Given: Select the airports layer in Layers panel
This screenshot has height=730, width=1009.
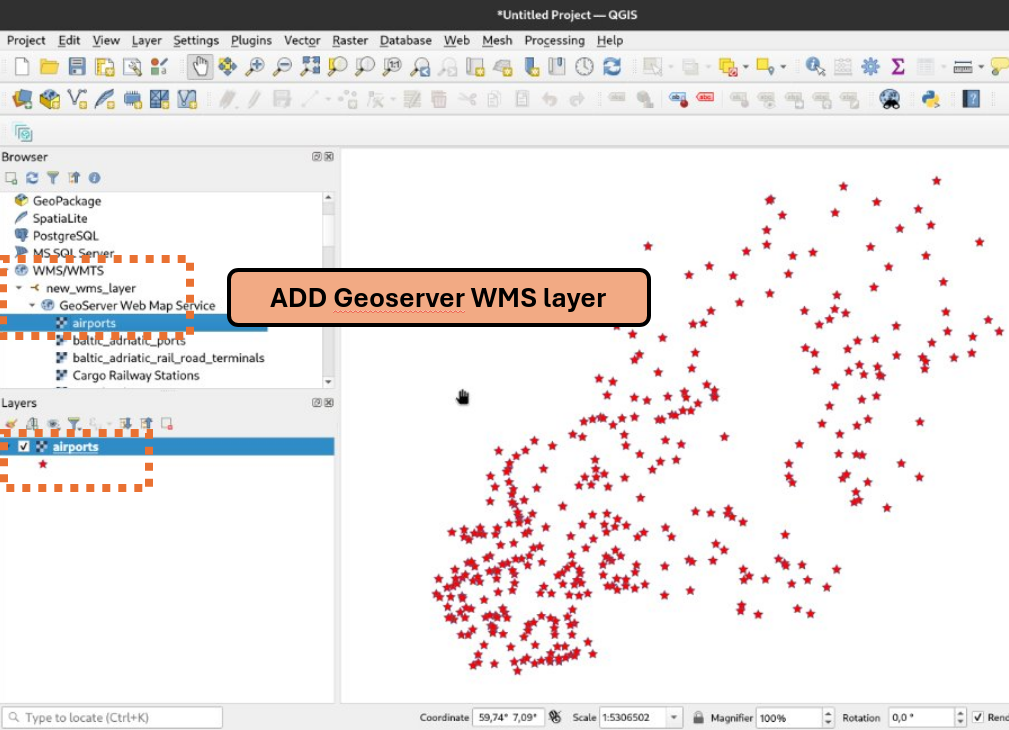Looking at the screenshot, I should click(x=167, y=447).
